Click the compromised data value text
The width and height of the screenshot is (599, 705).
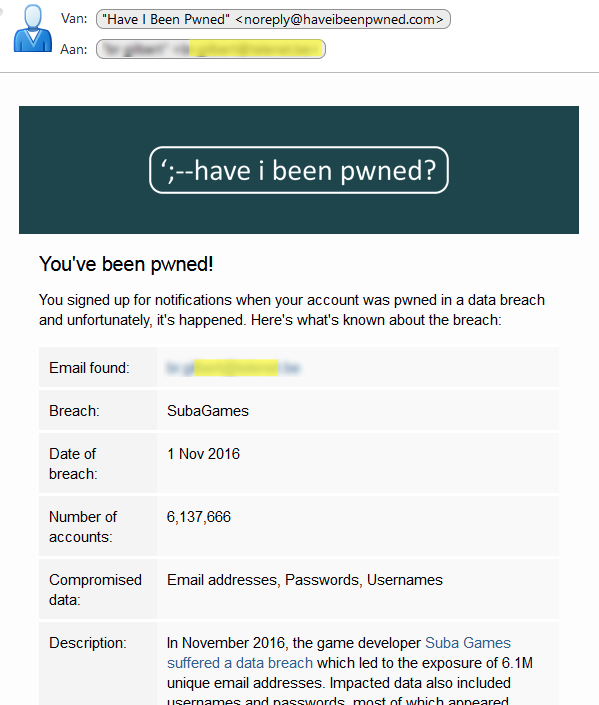click(x=304, y=580)
